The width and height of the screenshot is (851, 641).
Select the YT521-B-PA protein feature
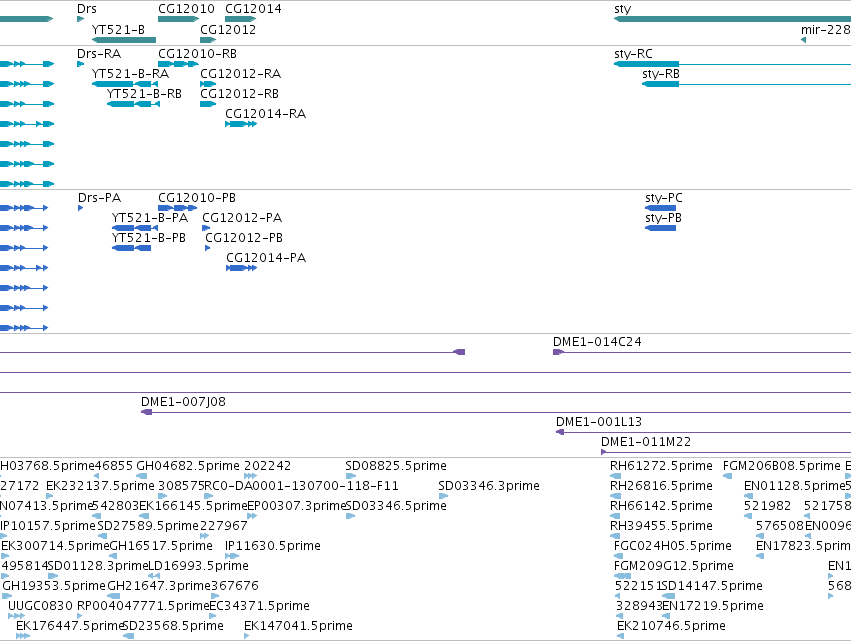tap(135, 228)
